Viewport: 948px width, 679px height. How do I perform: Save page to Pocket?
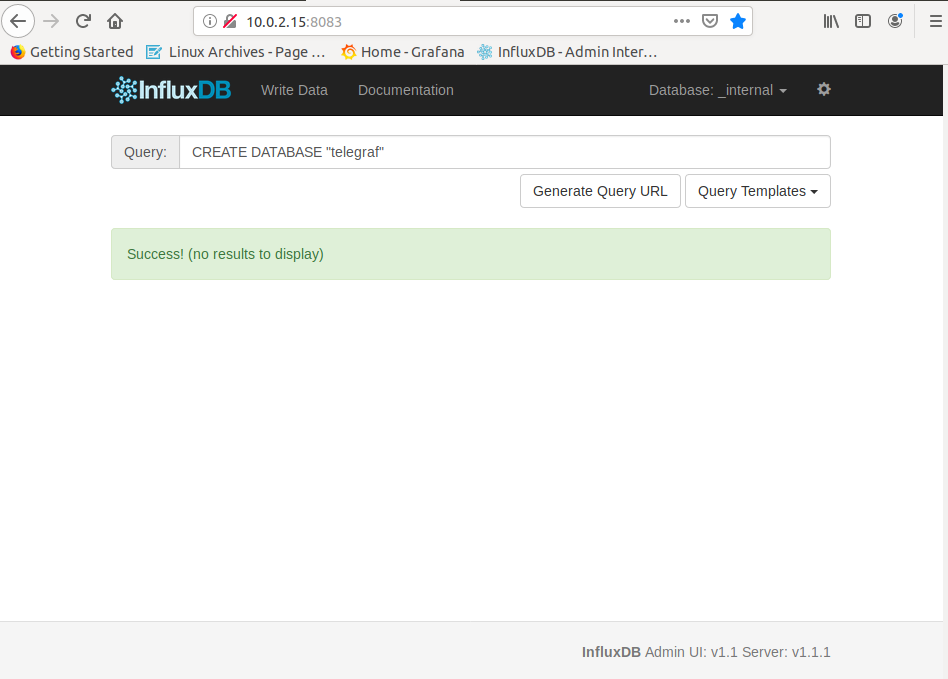click(710, 21)
